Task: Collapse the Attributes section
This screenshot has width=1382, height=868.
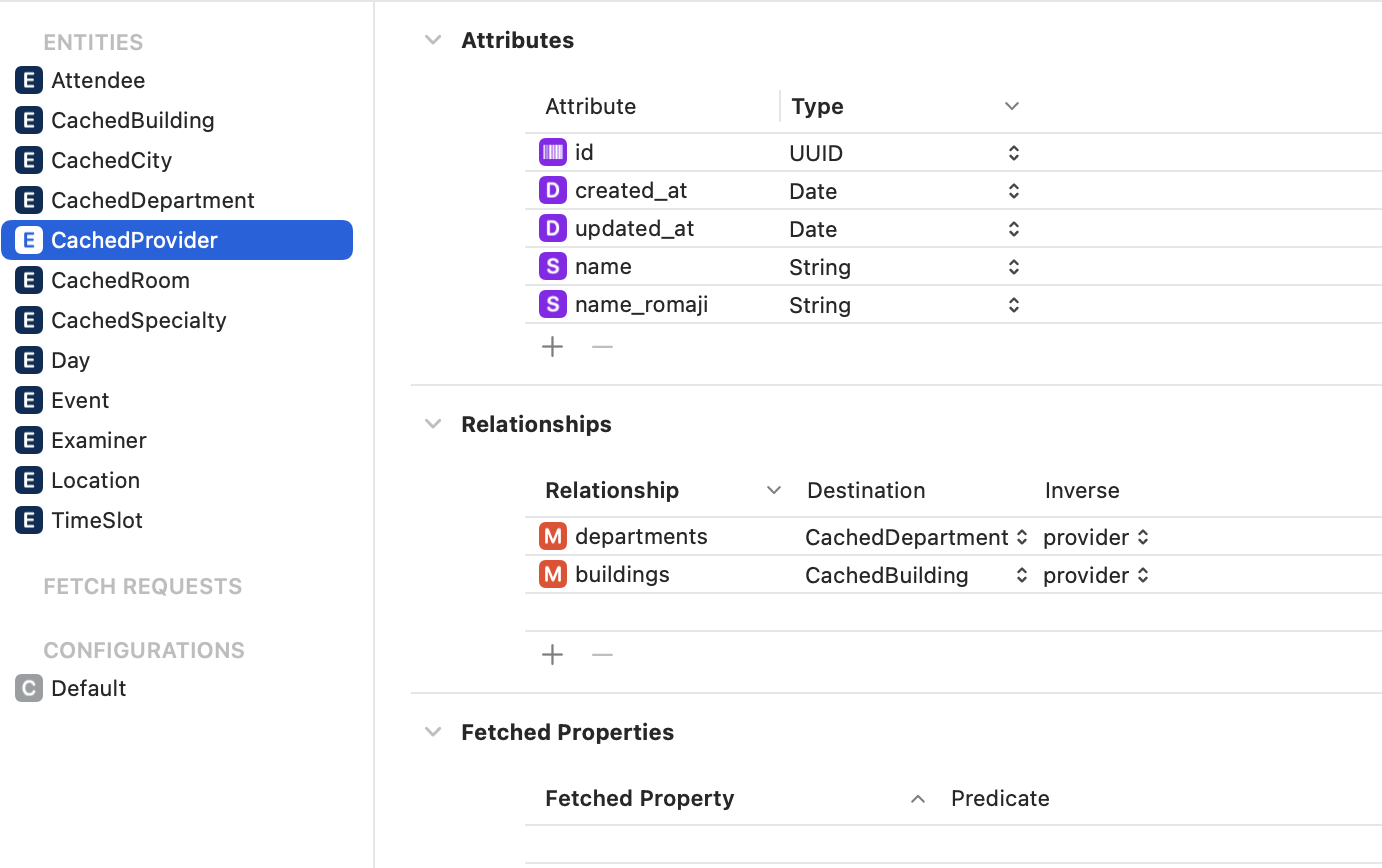Action: point(433,40)
